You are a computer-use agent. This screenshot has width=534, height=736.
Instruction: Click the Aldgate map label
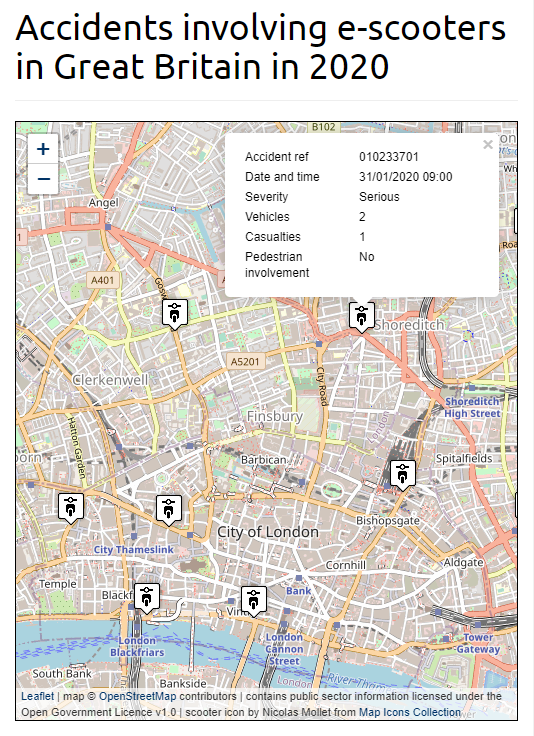pos(464,562)
